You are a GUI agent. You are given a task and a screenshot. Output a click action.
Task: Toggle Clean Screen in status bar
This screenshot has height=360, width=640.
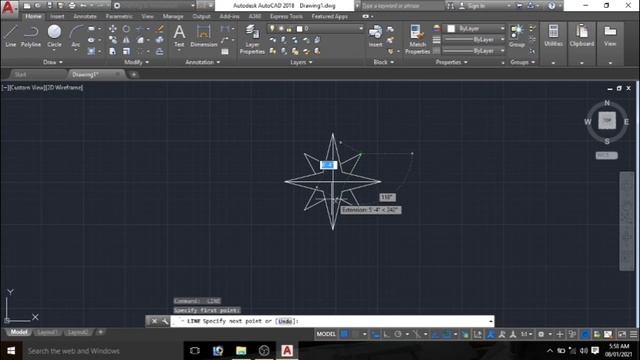622,334
